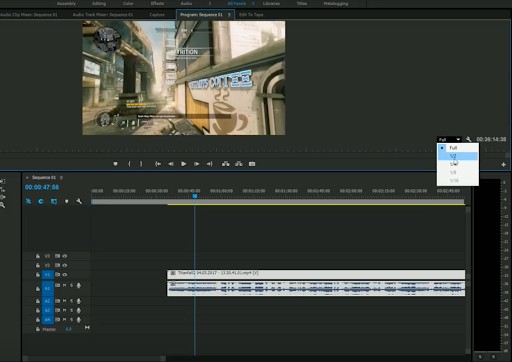Toggle sync lock on track A1

click(x=57, y=285)
